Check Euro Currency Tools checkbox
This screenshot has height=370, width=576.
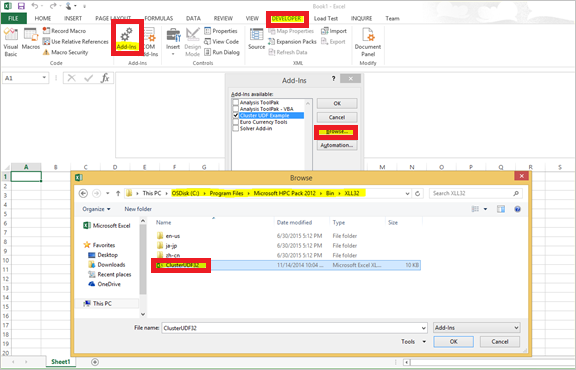coord(236,122)
